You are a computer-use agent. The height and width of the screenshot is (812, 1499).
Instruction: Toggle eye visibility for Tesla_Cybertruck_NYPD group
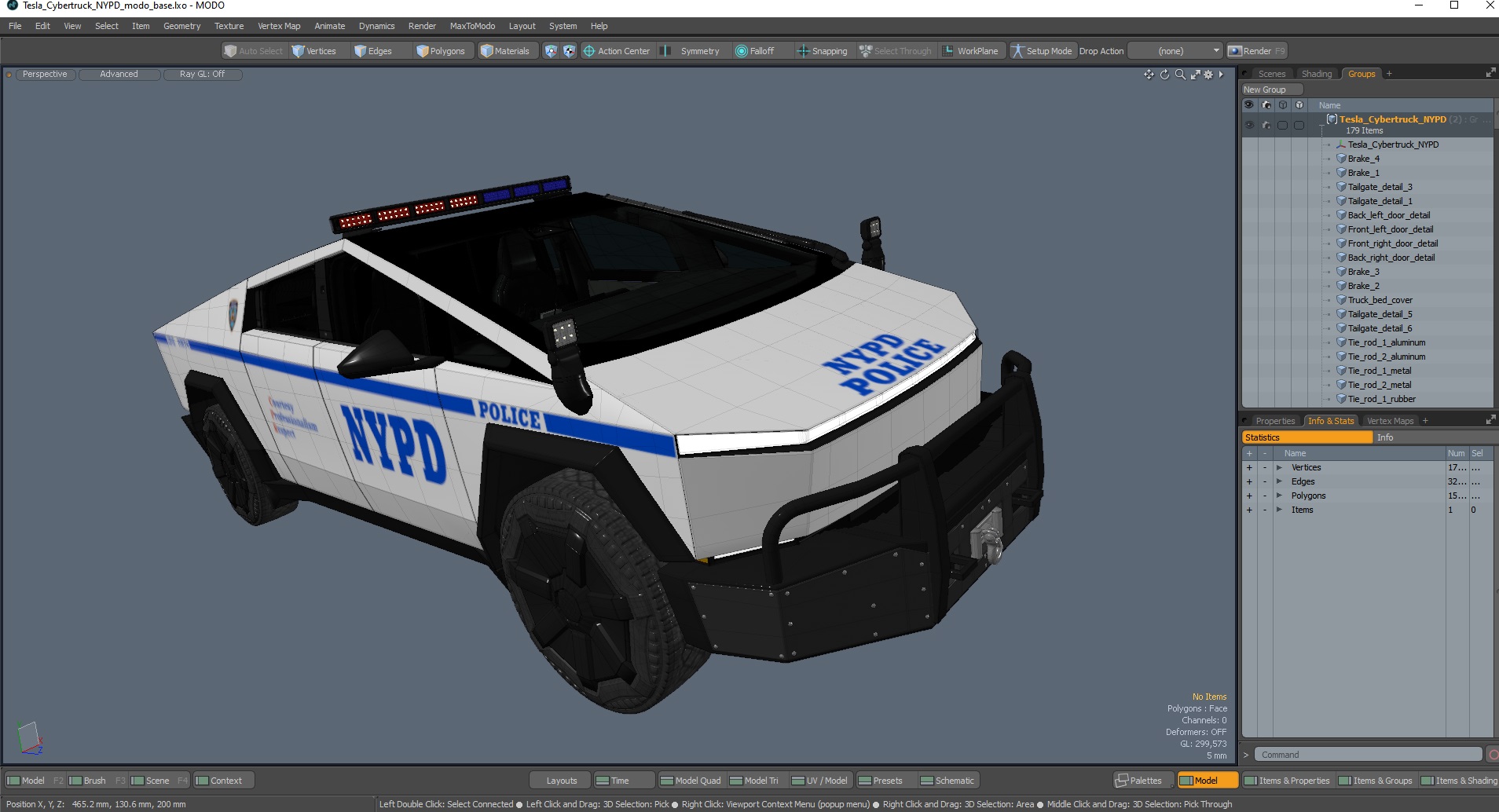[x=1249, y=125]
